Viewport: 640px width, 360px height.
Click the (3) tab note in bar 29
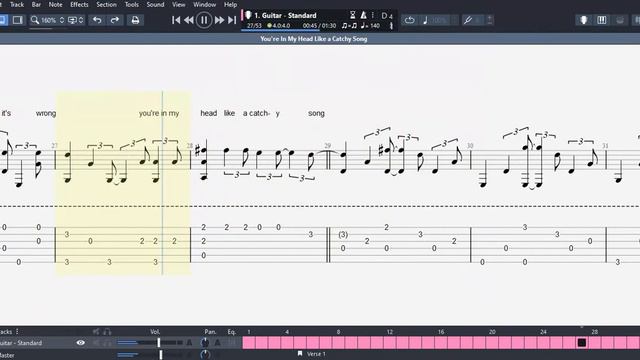coord(343,234)
